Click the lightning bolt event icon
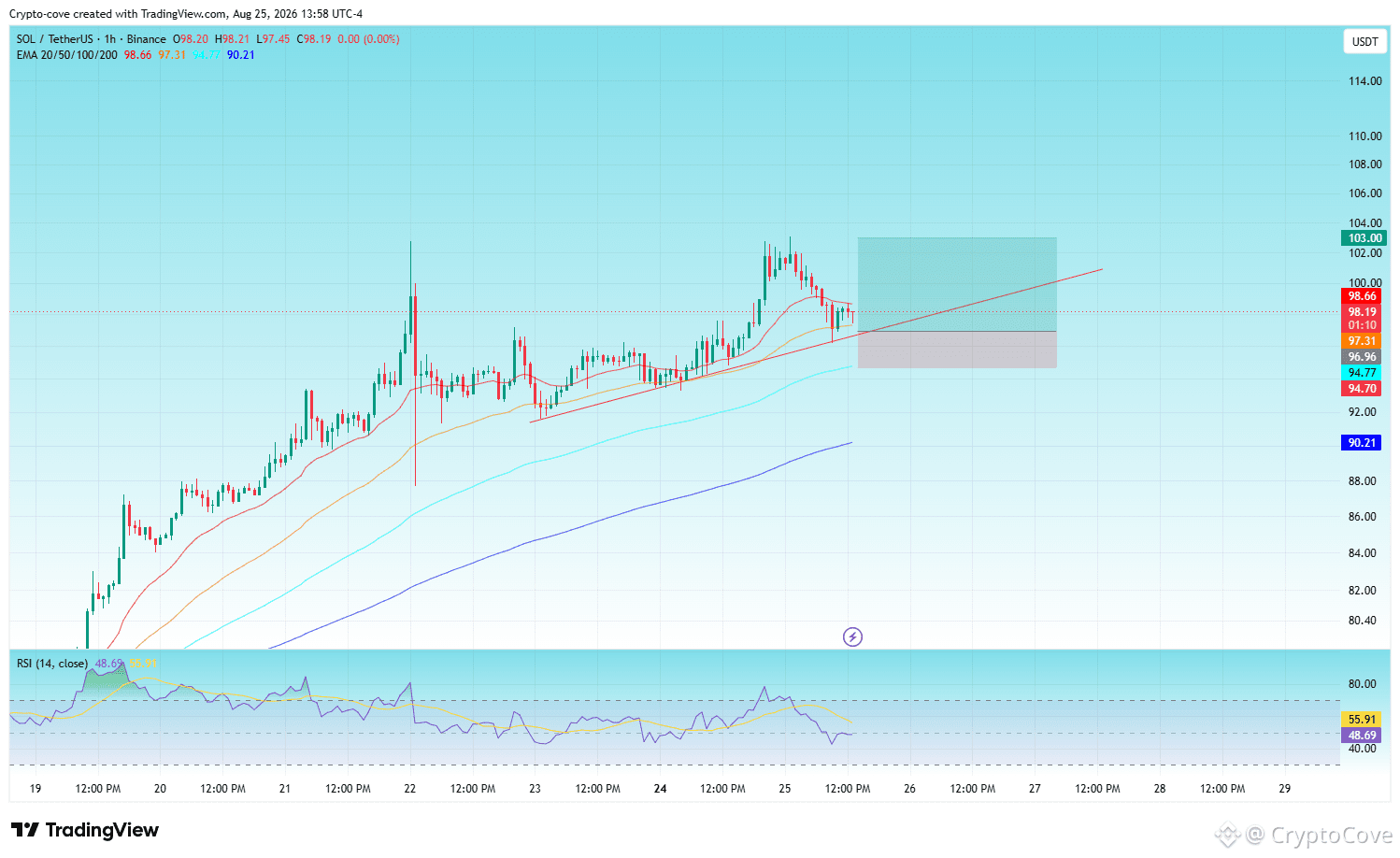 (x=852, y=636)
